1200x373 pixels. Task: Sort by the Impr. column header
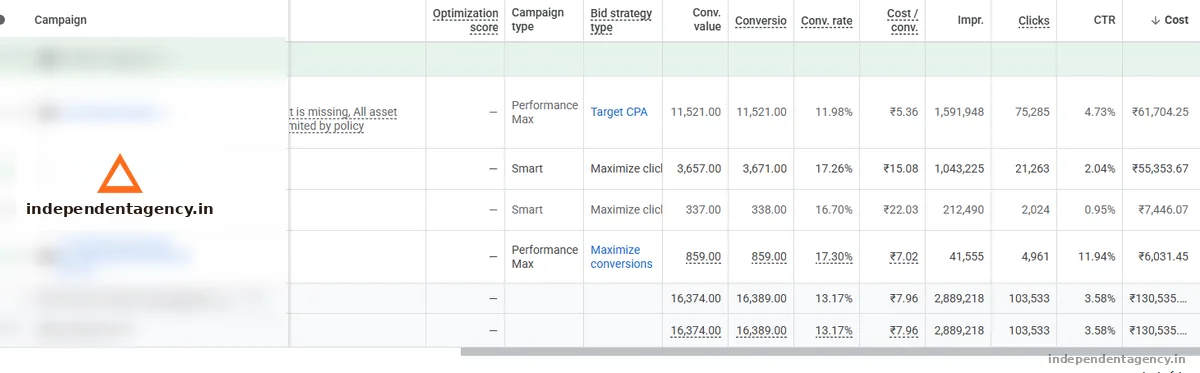[x=969, y=20]
